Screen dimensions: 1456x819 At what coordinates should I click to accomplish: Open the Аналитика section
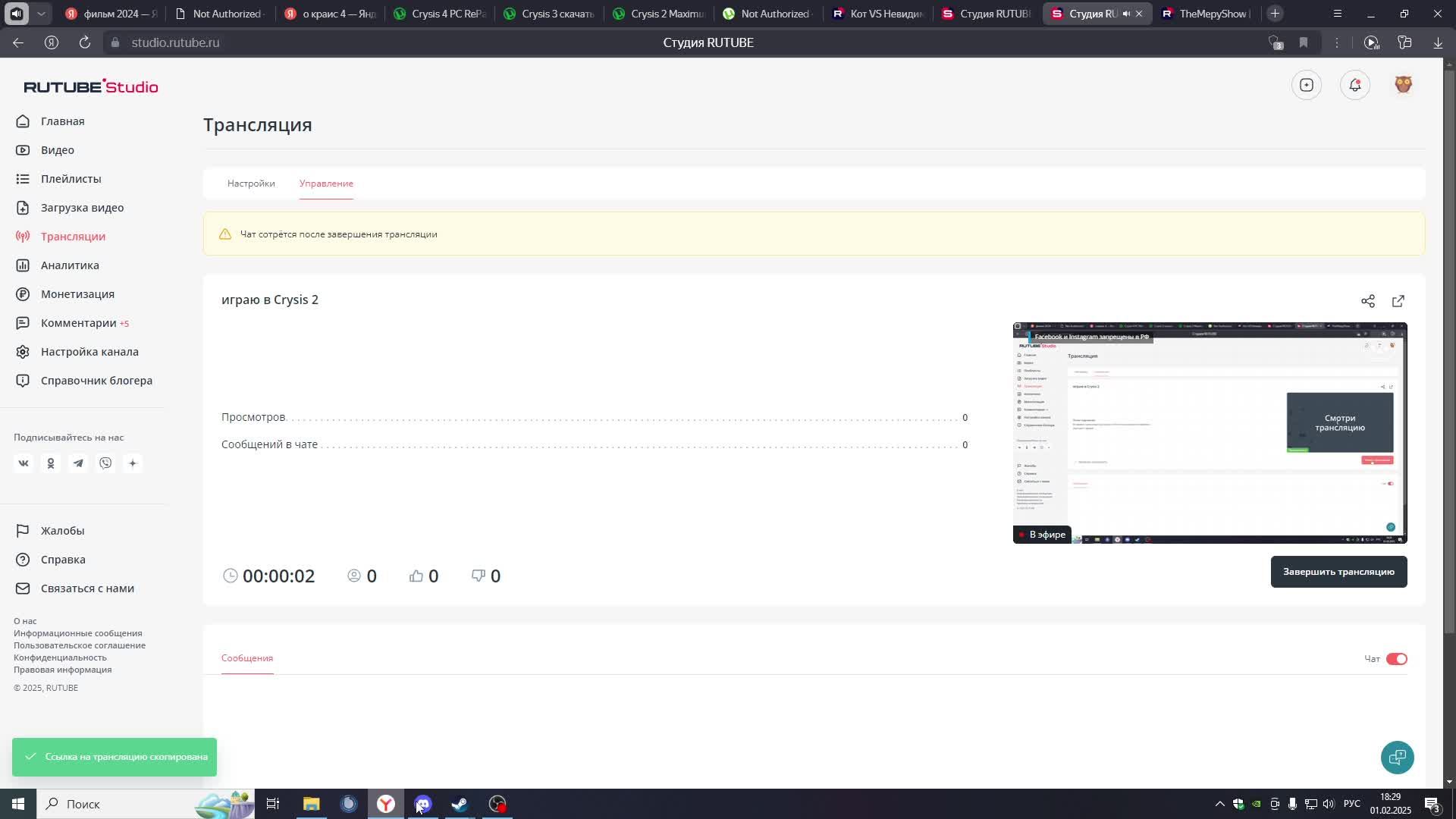point(58,265)
